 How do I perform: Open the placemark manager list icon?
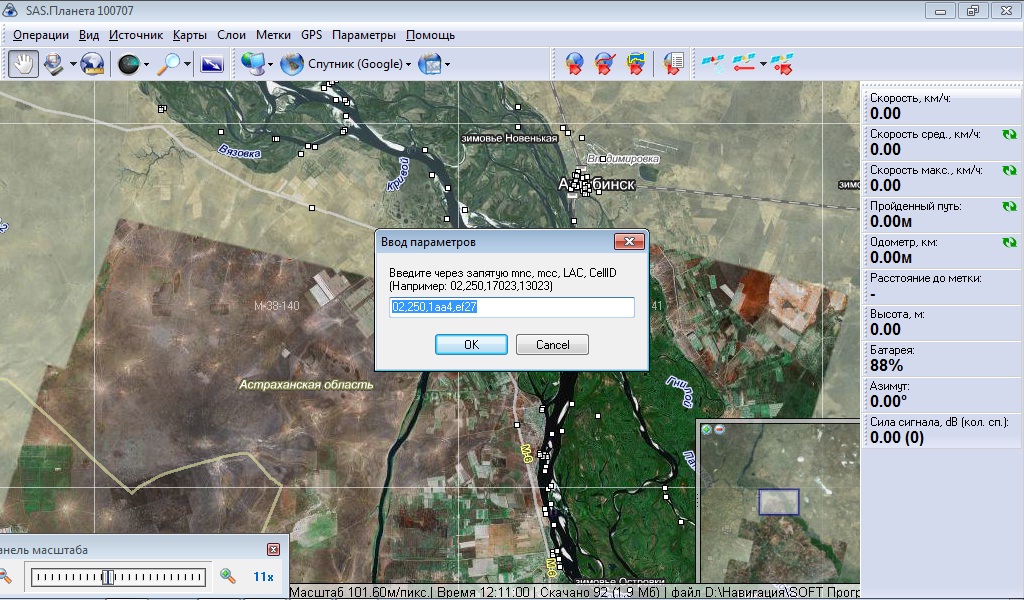point(674,64)
